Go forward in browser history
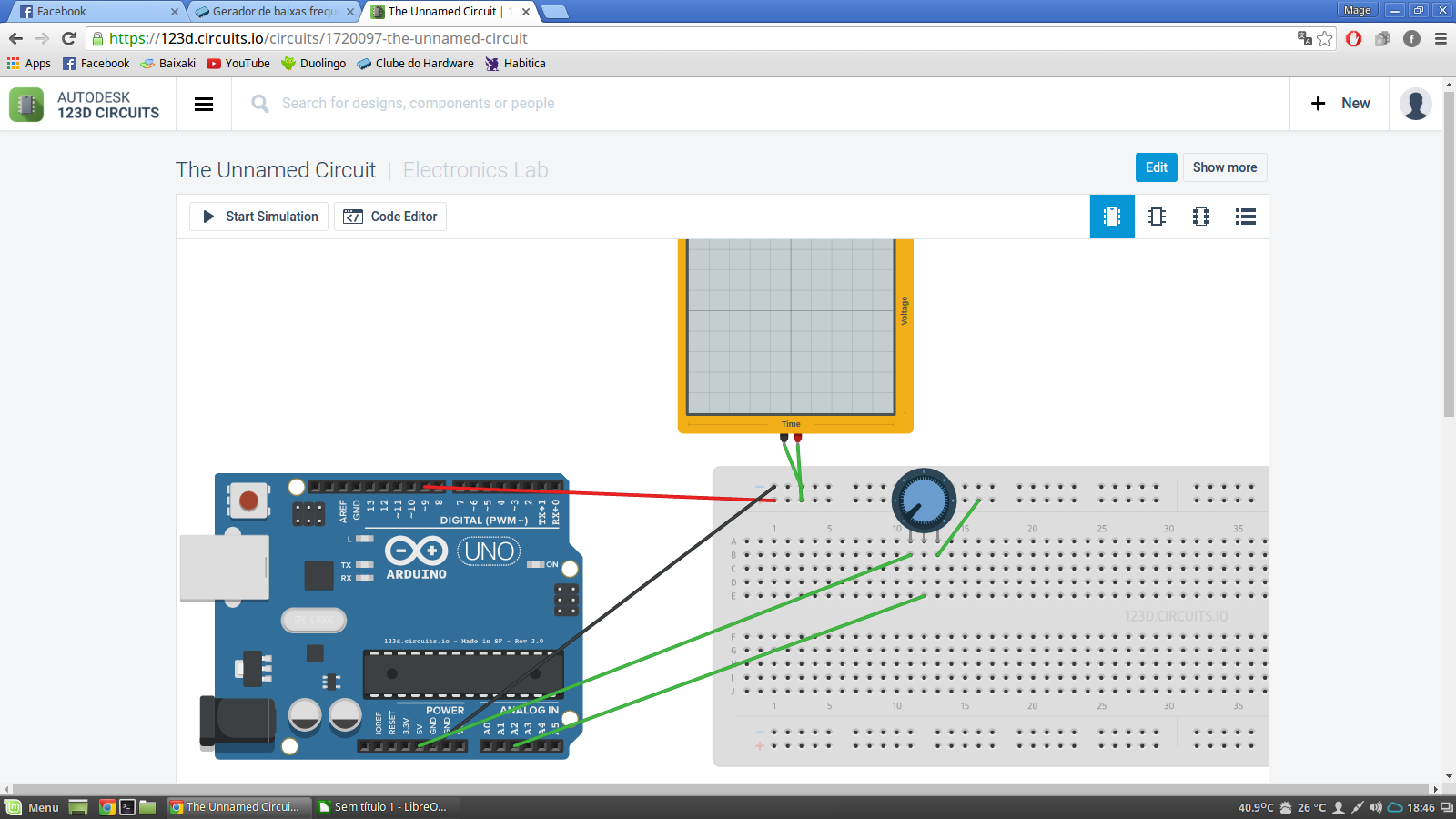Screen dimensions: 1456x819 pyautogui.click(x=42, y=38)
